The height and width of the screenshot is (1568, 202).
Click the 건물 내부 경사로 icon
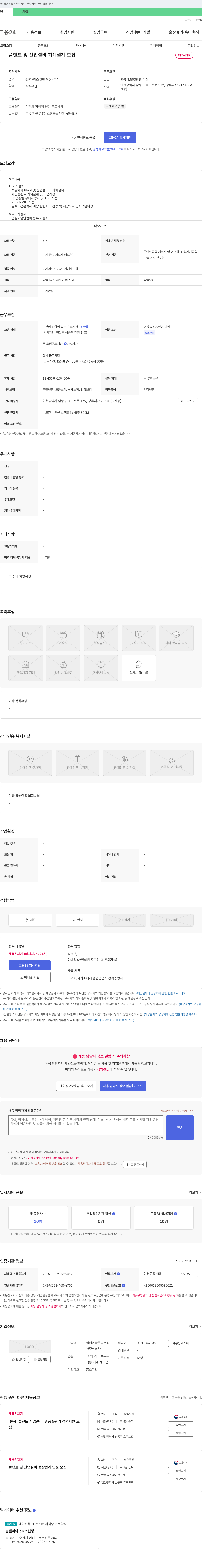point(171,763)
